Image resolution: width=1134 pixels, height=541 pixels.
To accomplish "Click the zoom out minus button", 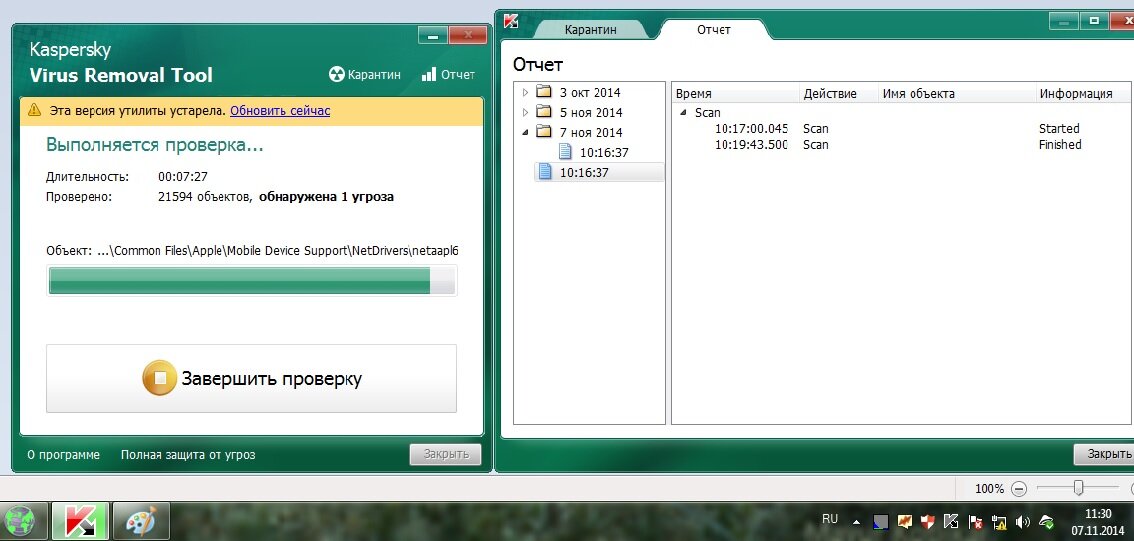I will point(1018,489).
